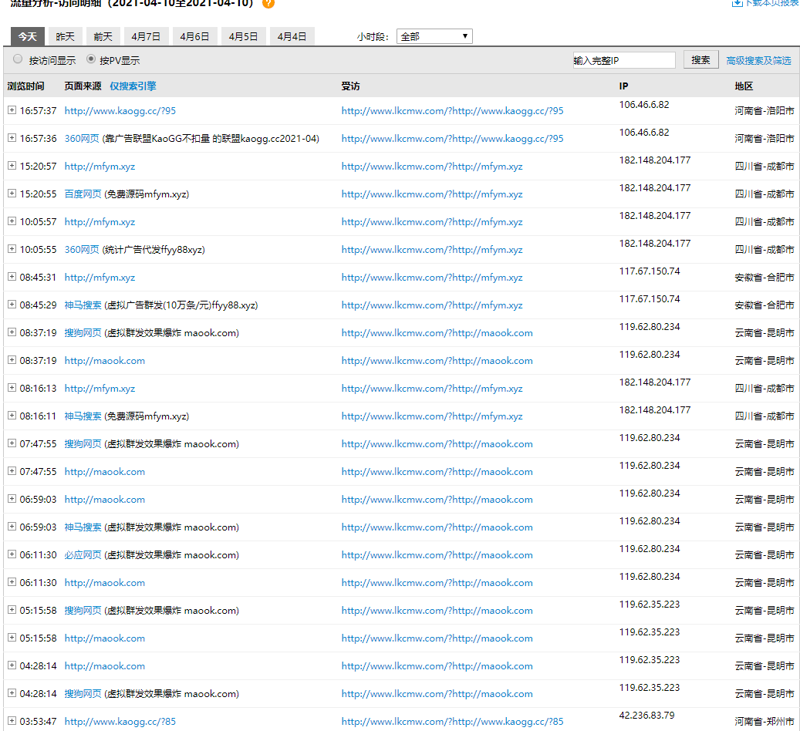
Task: Click plus icon beside 10:05:55 row
Action: [x=12, y=250]
